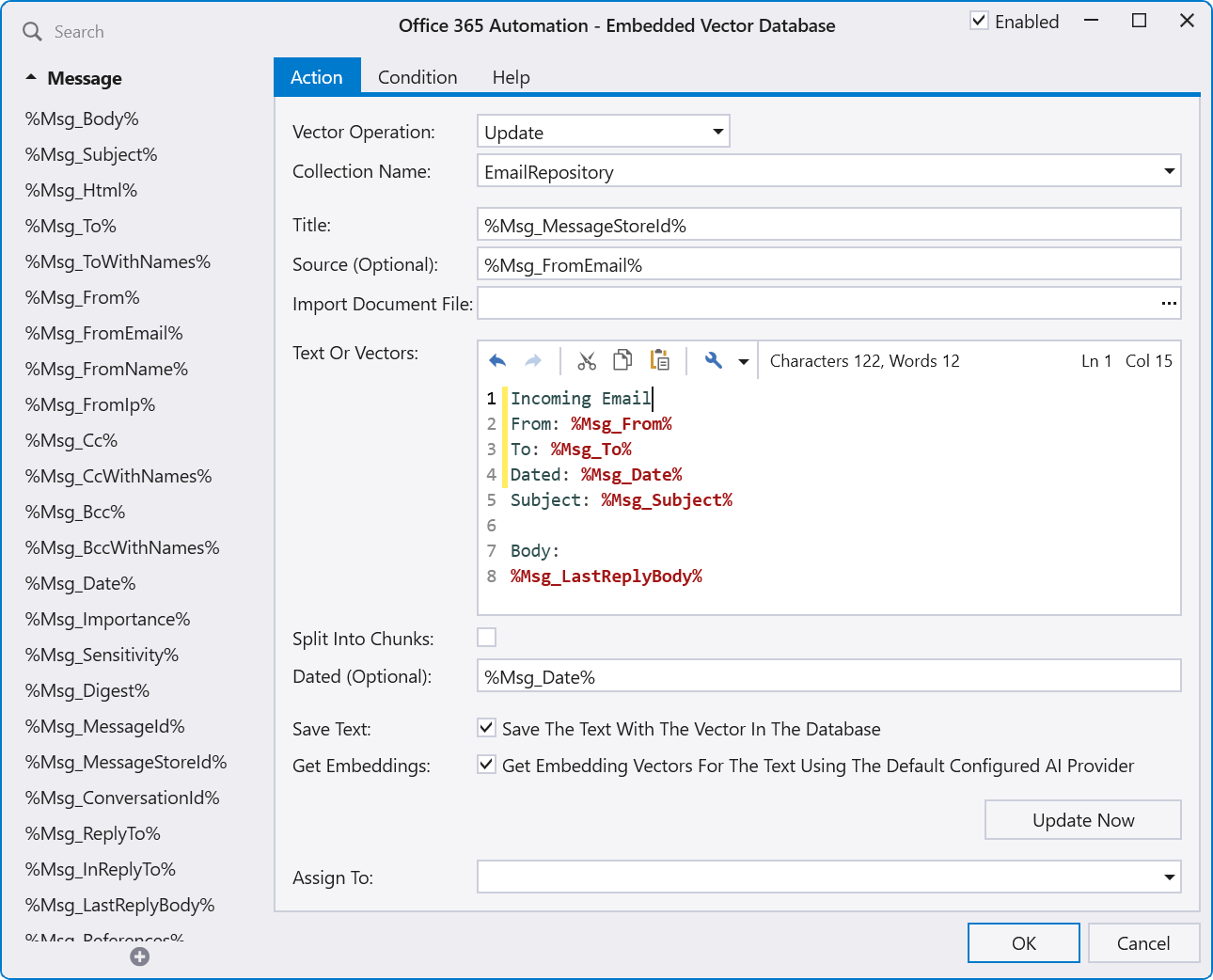Click the search magnifier icon
Screen dimensions: 1213x980
tap(32, 32)
